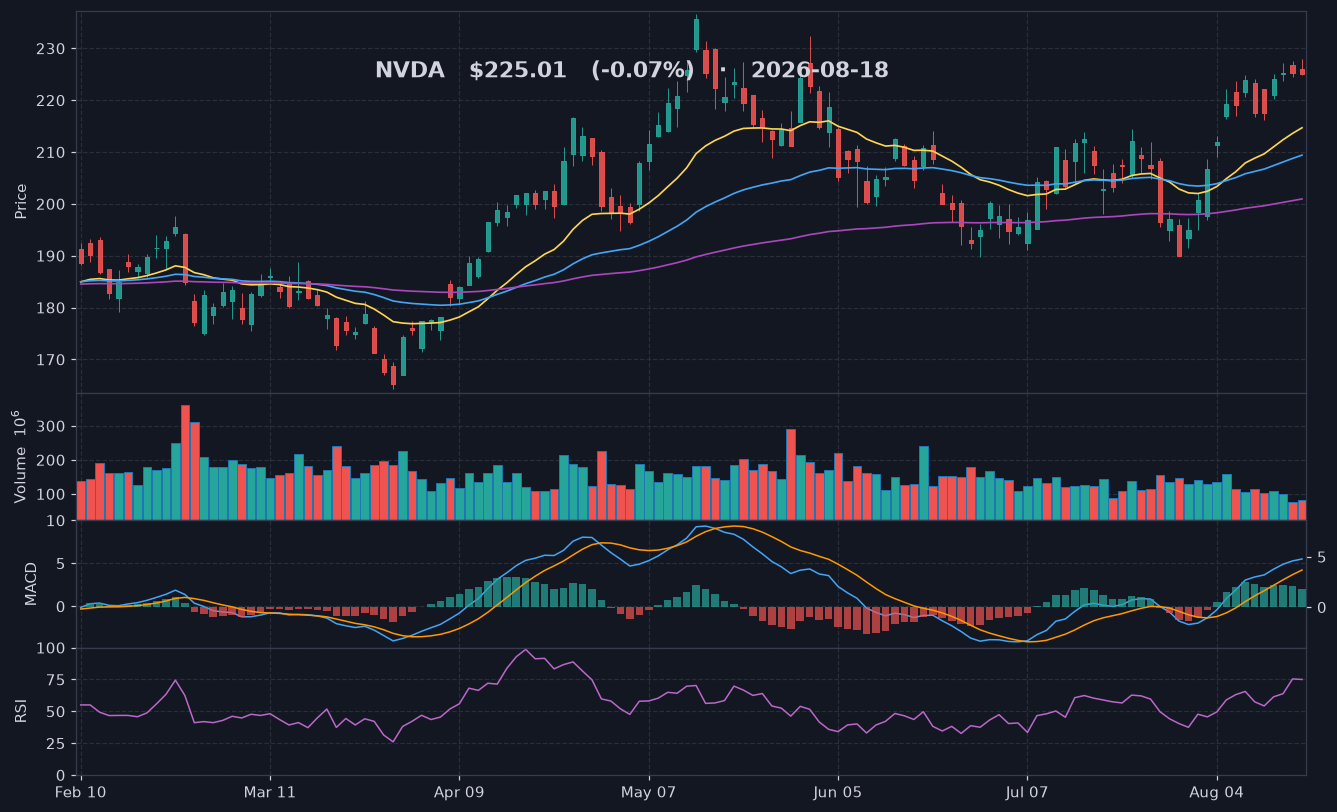
Task: Click the 220 price axis tick
Action: click(x=51, y=101)
